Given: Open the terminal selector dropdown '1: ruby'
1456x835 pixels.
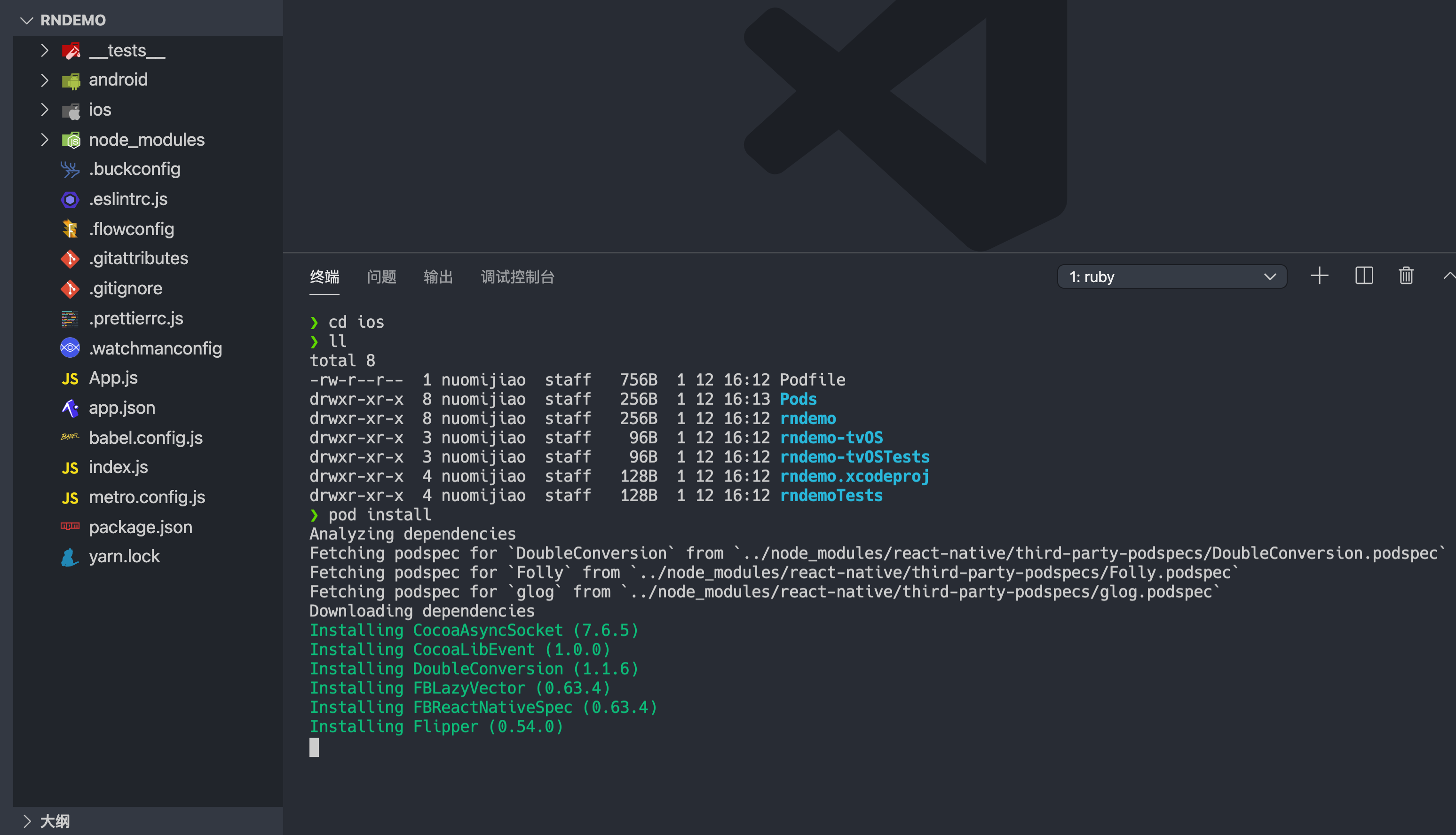Looking at the screenshot, I should pos(1171,277).
